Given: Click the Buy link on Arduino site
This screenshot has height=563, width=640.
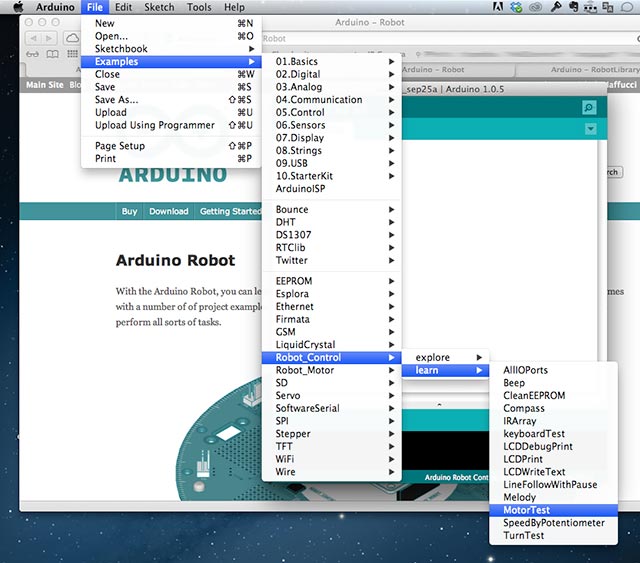Looking at the screenshot, I should (x=129, y=211).
